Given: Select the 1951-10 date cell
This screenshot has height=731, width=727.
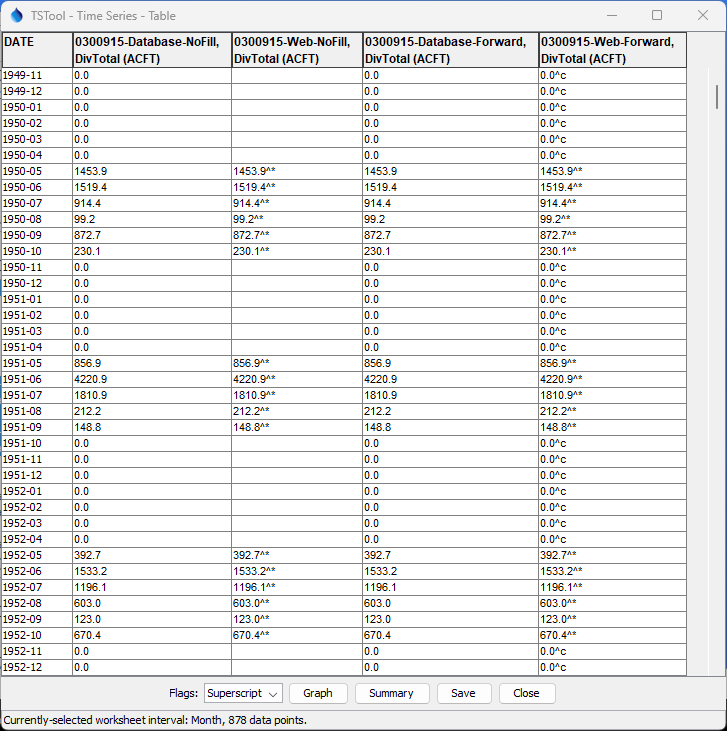Looking at the screenshot, I should click(37, 443).
